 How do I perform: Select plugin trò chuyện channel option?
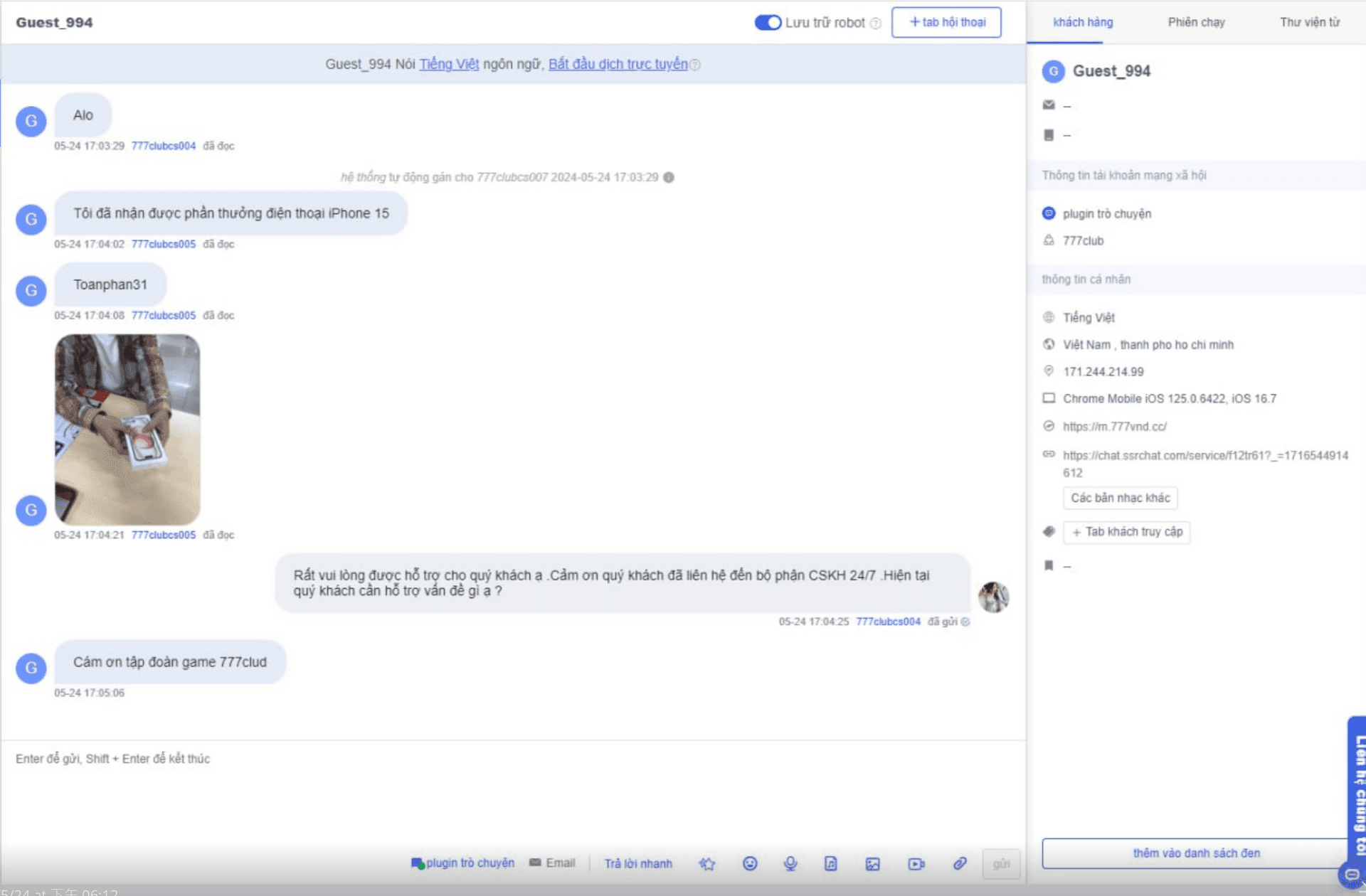pyautogui.click(x=463, y=863)
